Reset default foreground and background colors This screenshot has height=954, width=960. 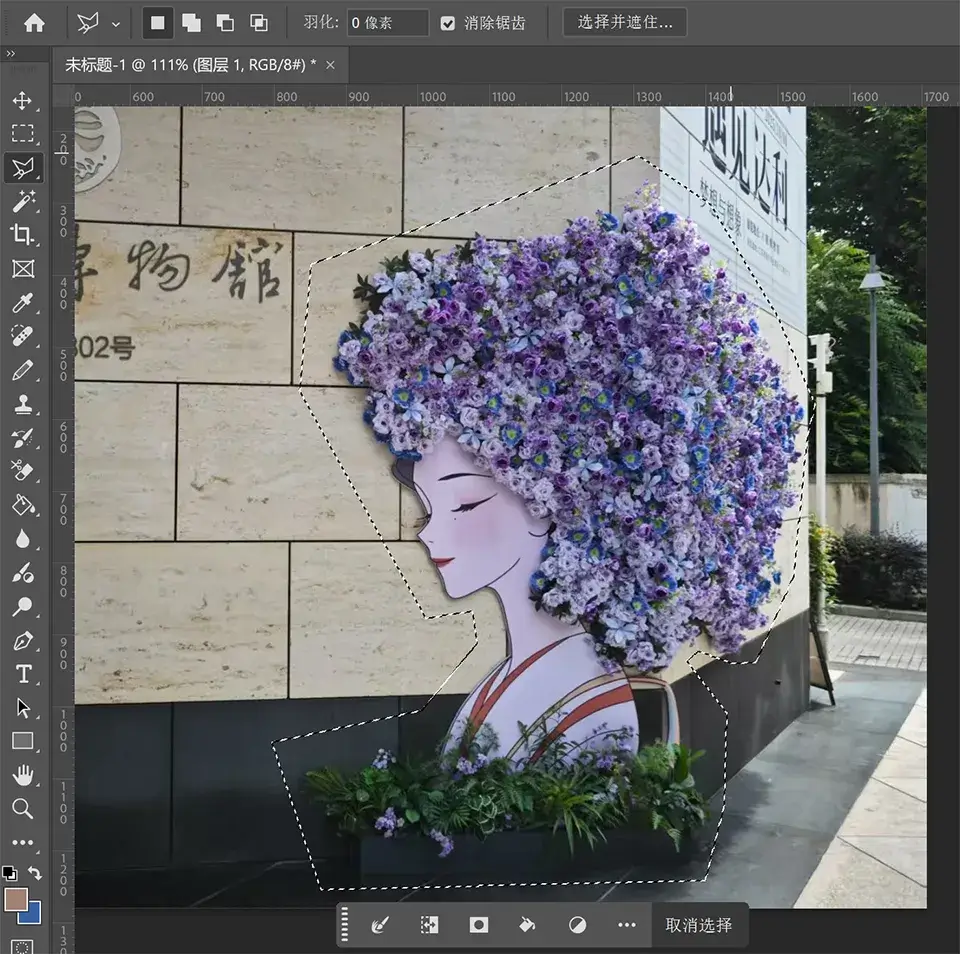click(x=9, y=873)
